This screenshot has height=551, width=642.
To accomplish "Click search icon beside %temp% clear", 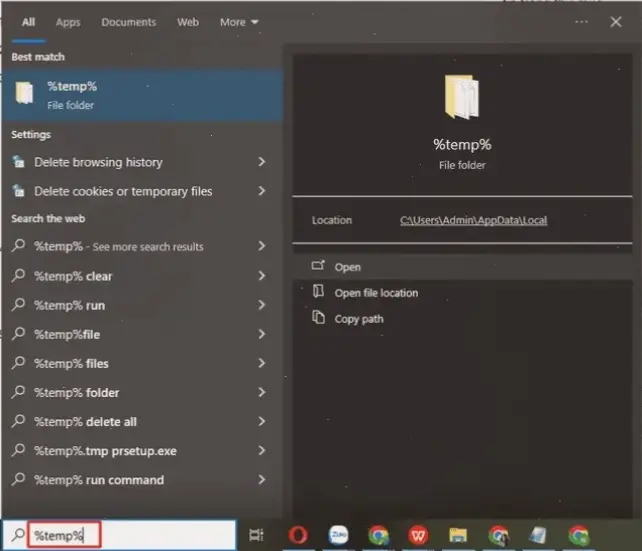I will (x=18, y=276).
